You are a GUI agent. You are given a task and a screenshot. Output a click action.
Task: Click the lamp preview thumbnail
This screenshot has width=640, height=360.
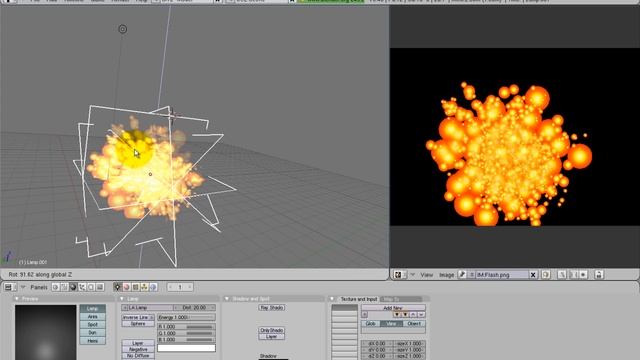click(x=46, y=332)
